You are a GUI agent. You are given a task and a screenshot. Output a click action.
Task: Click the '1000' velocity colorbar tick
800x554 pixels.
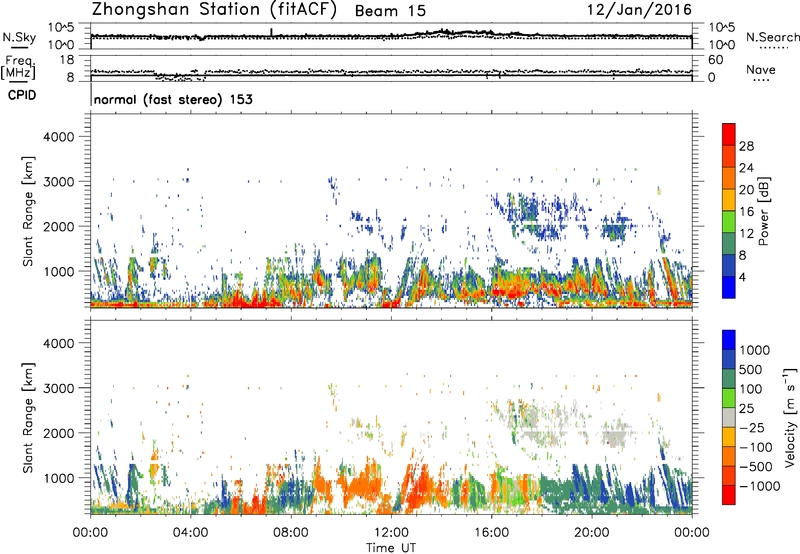(x=754, y=350)
